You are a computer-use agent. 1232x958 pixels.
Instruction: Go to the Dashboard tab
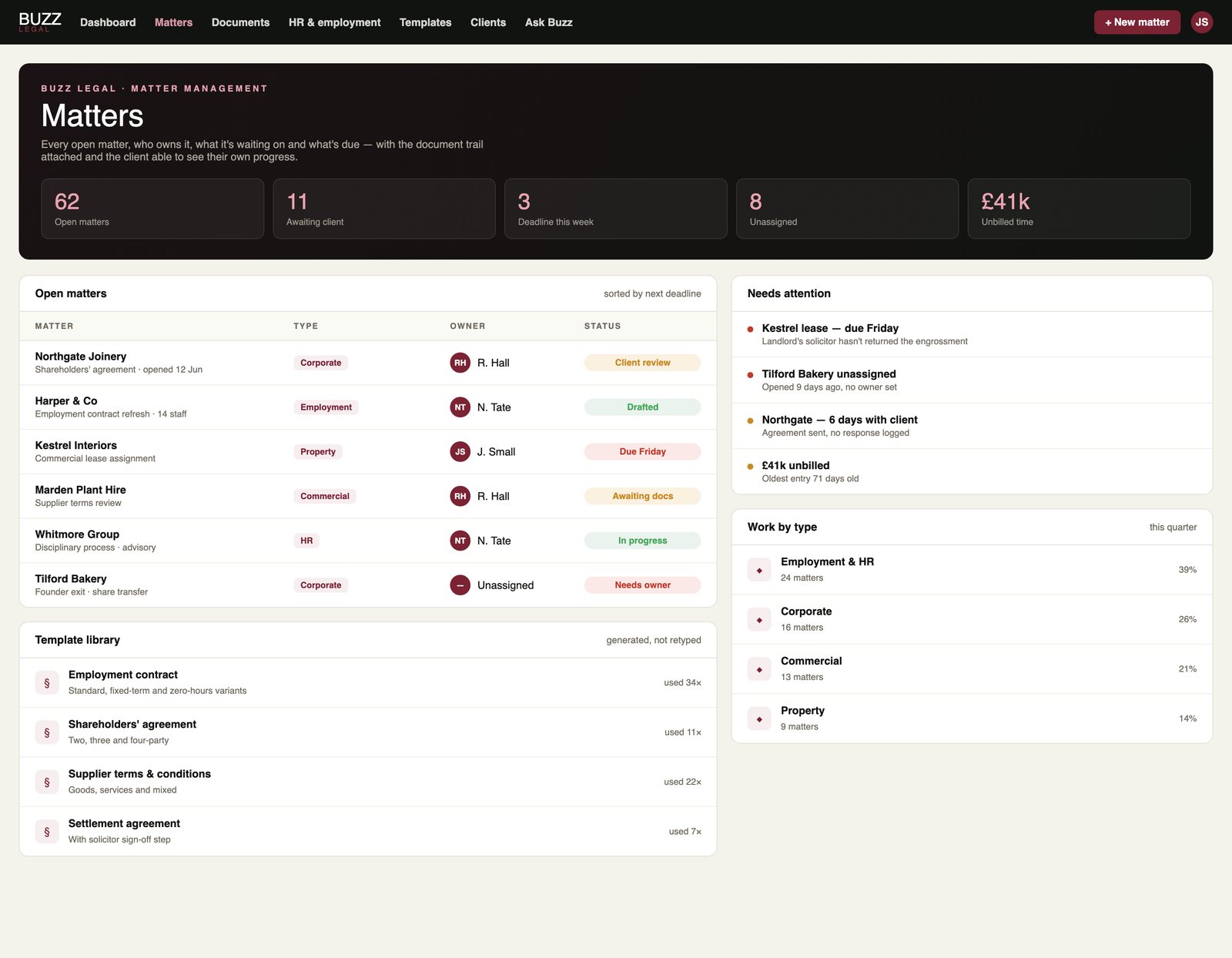tap(108, 22)
